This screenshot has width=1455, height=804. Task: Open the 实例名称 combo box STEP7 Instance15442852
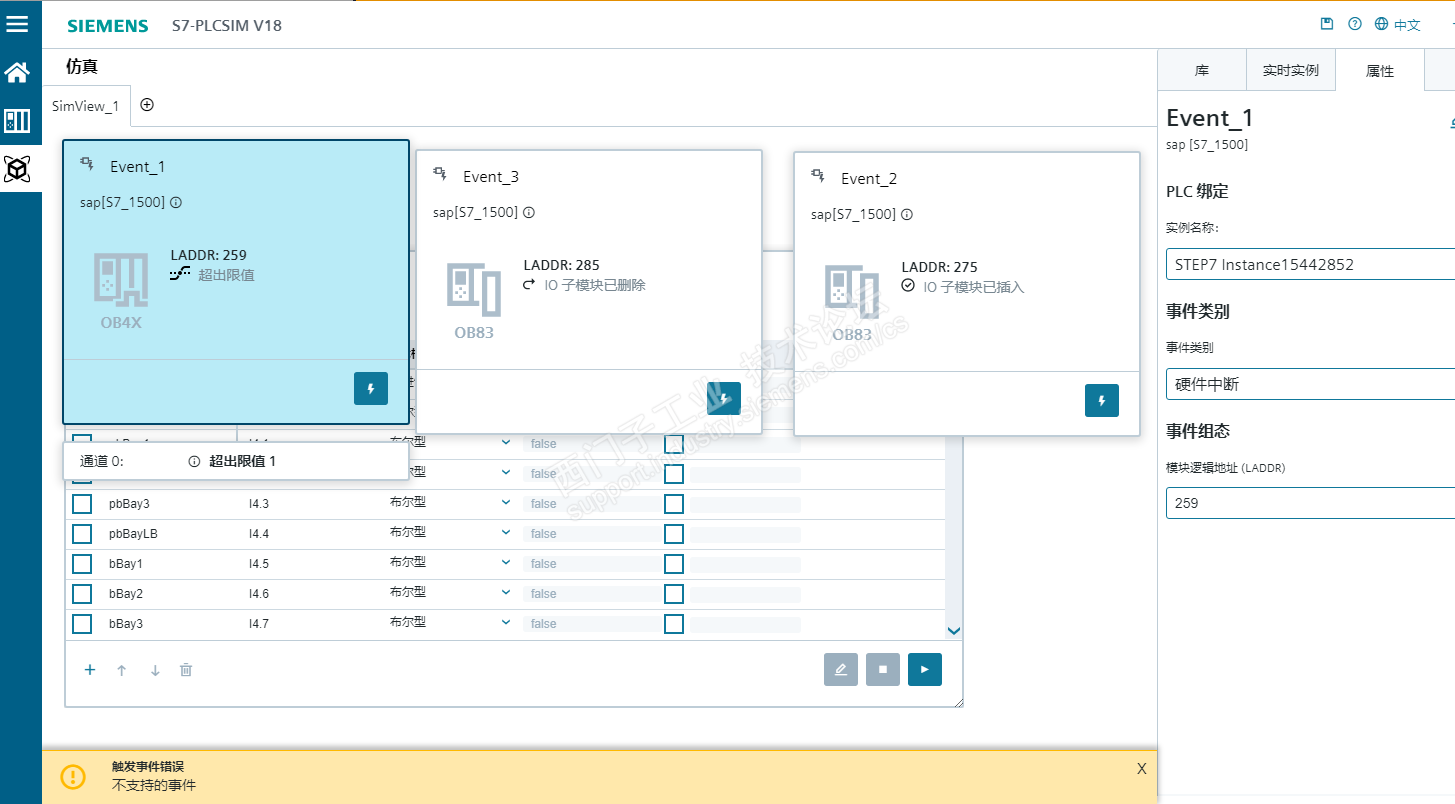pos(1310,264)
